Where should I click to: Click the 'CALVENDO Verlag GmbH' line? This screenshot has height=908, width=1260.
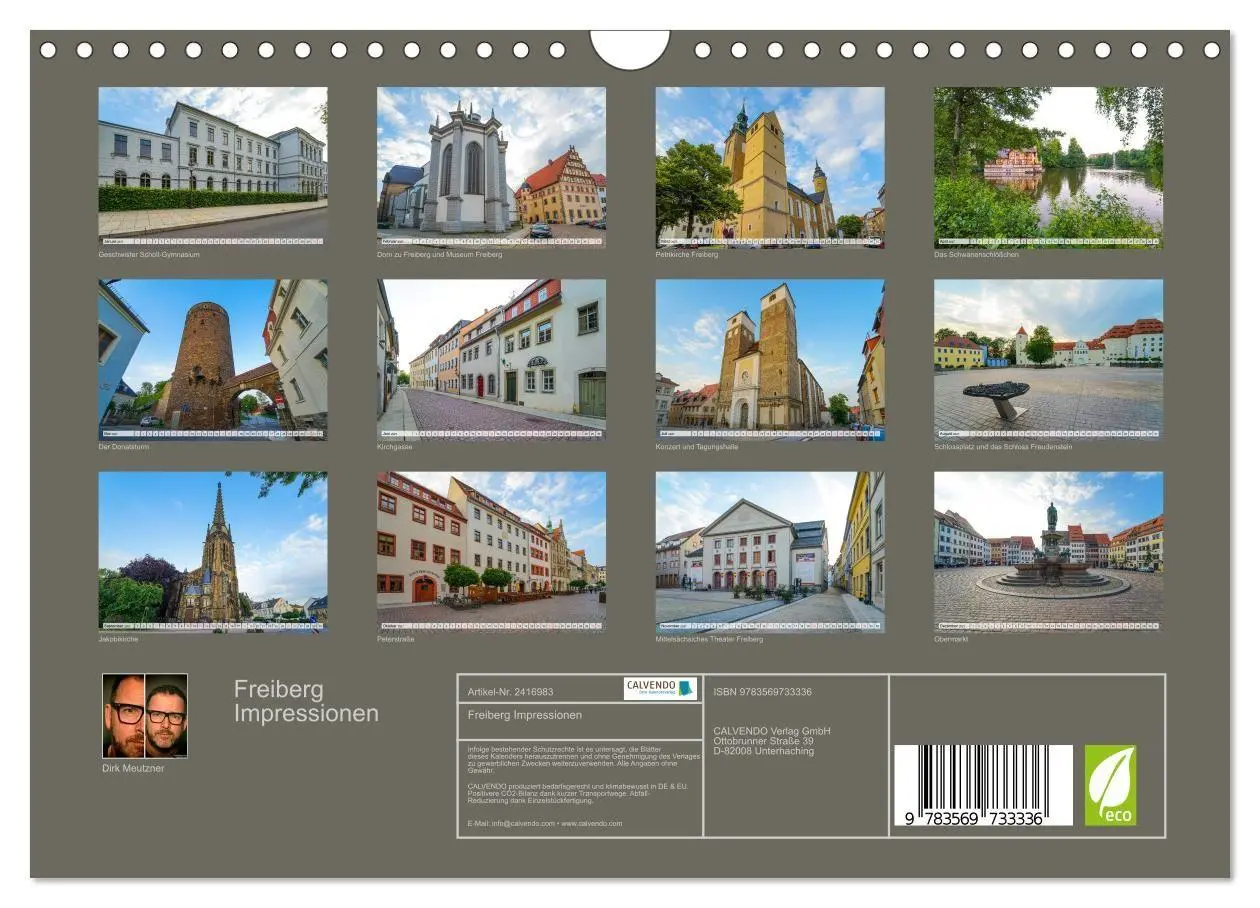point(772,731)
